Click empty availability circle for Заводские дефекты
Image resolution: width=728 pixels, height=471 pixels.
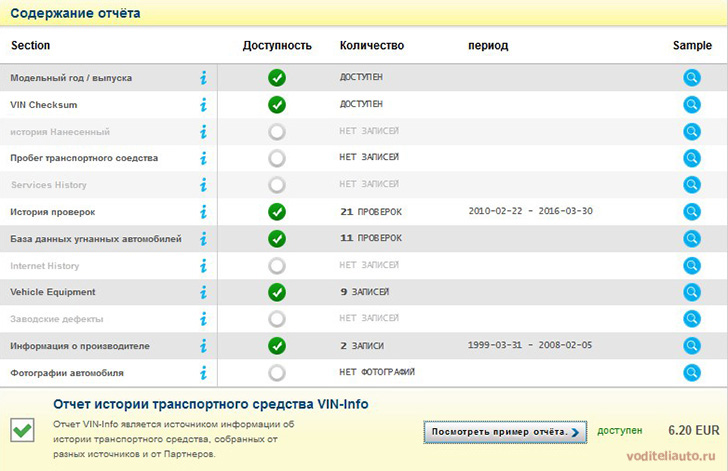[277, 319]
